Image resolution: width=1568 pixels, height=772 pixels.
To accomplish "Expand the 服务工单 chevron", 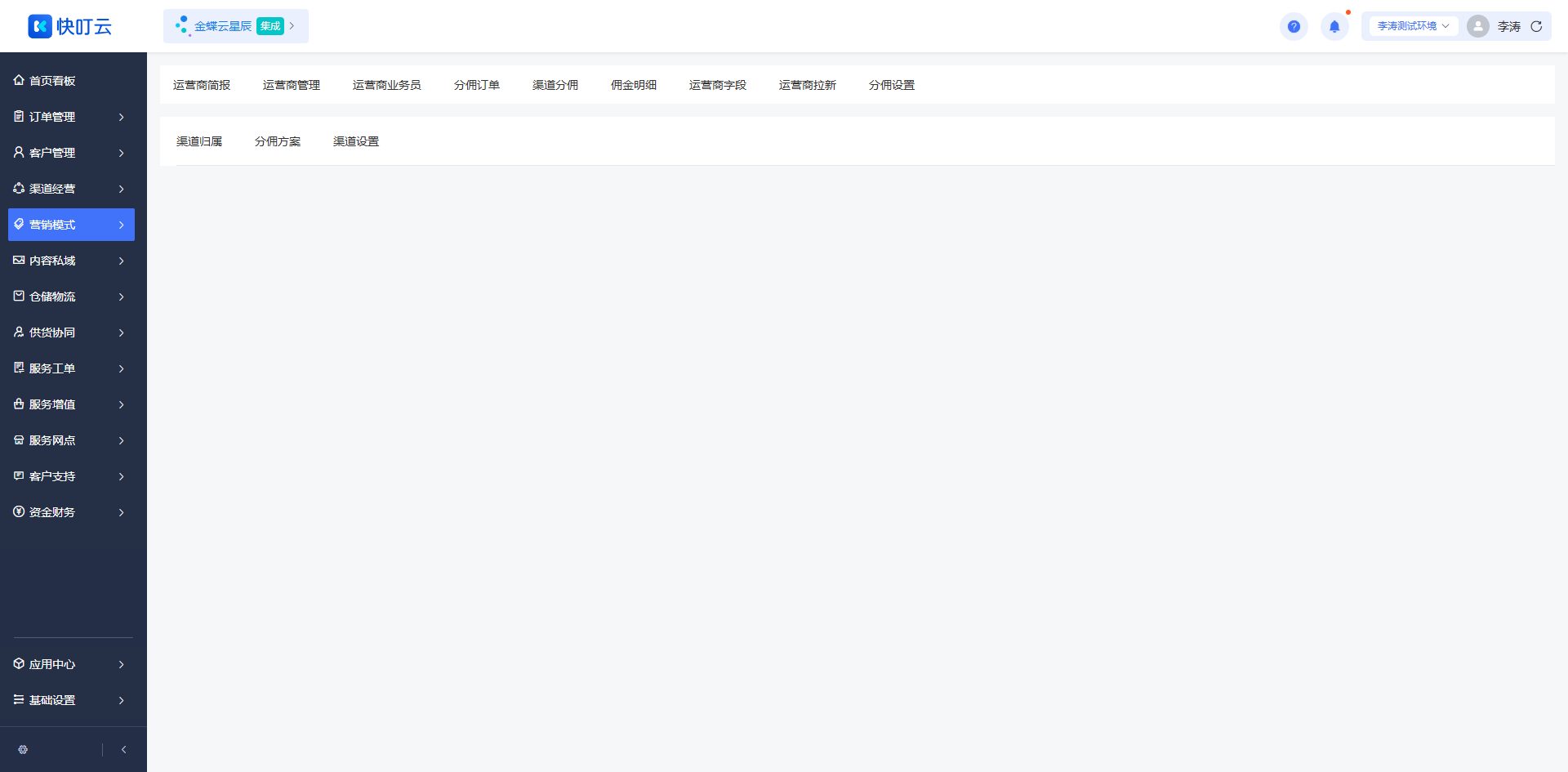I will click(121, 368).
